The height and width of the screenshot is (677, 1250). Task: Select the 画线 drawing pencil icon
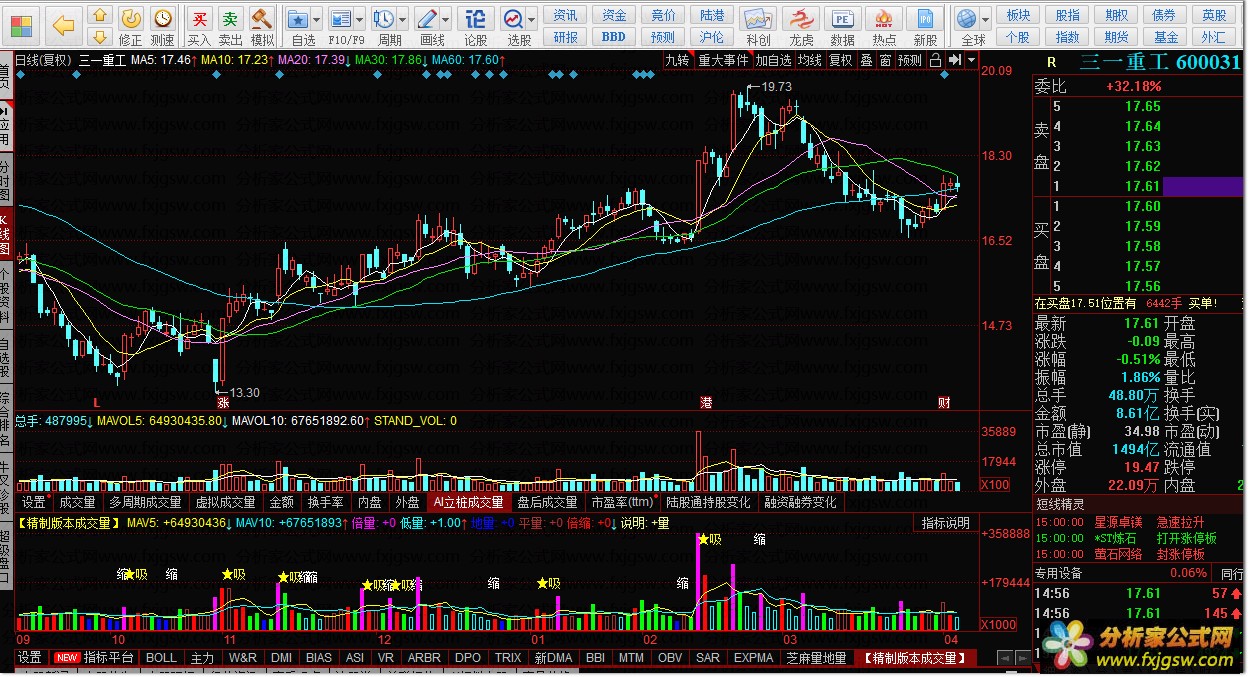point(427,18)
